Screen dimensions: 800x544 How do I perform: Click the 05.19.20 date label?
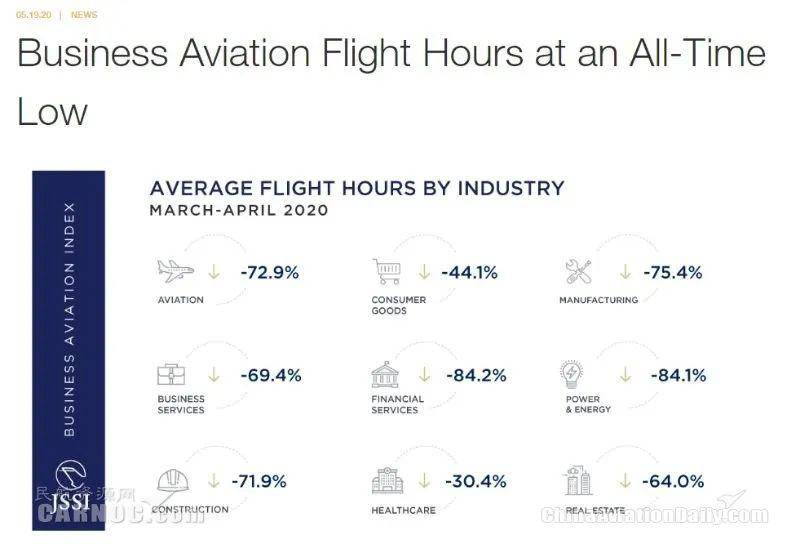34,15
